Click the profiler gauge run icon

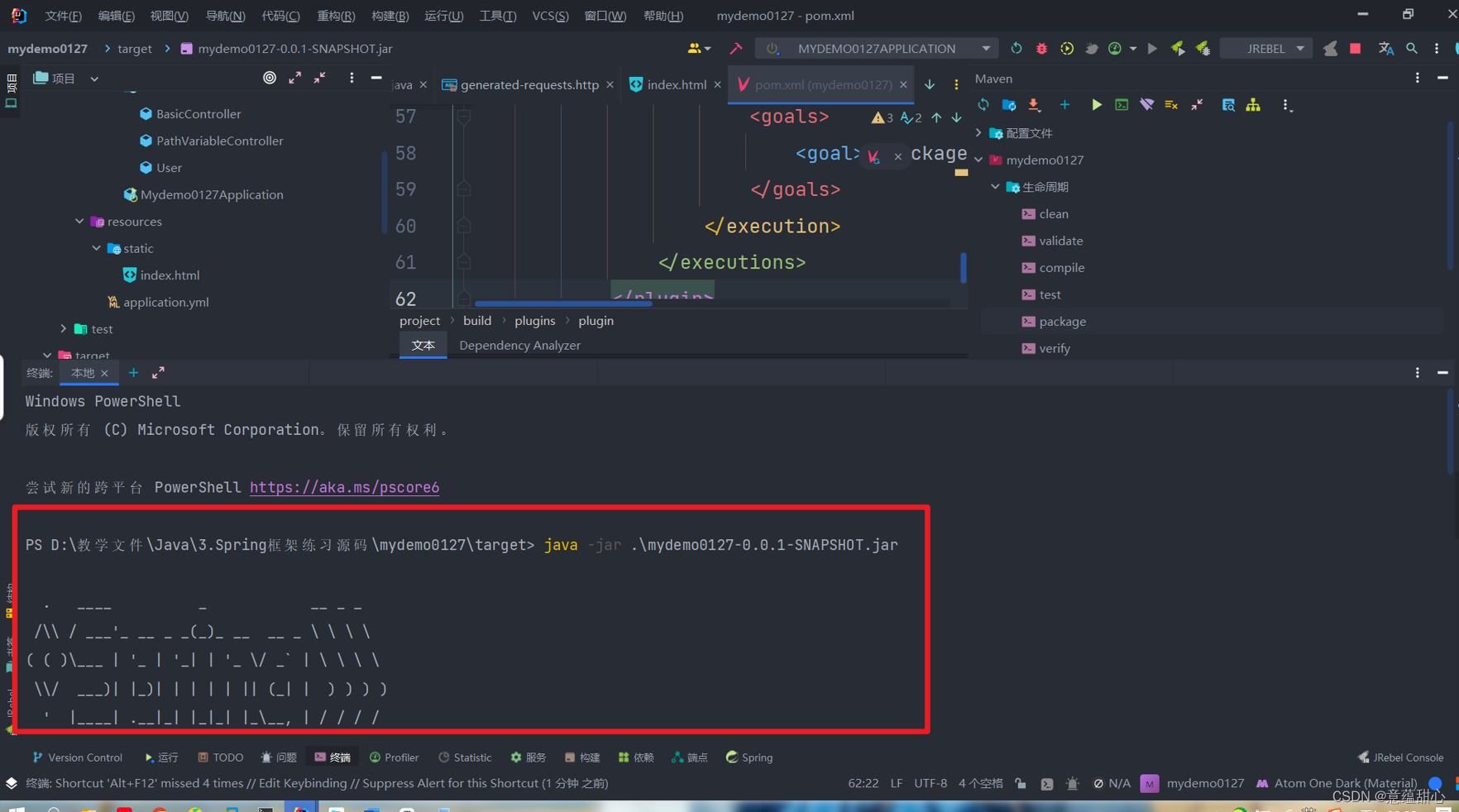(x=1115, y=49)
